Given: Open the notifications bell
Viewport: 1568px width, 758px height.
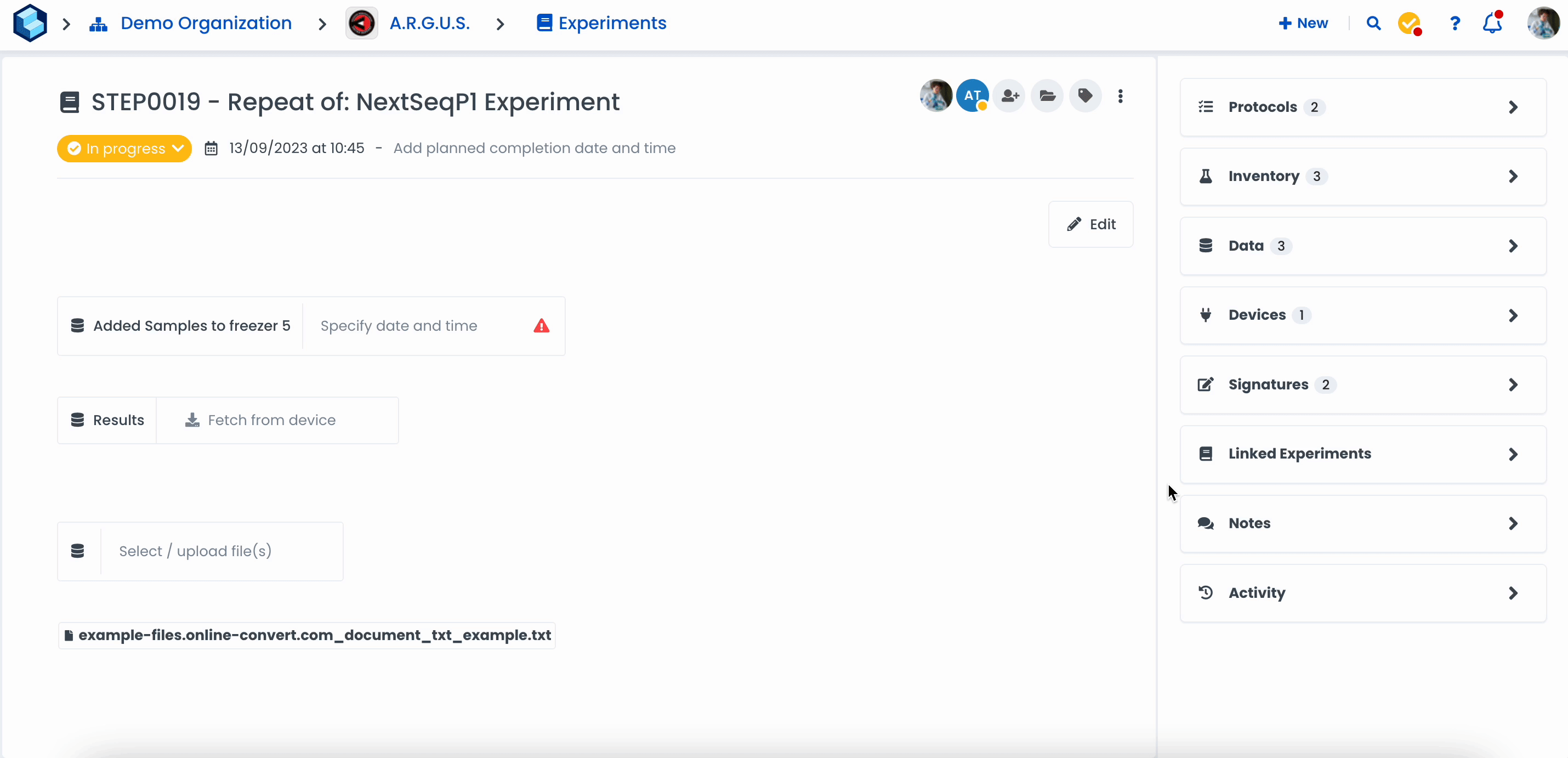Looking at the screenshot, I should [x=1492, y=23].
